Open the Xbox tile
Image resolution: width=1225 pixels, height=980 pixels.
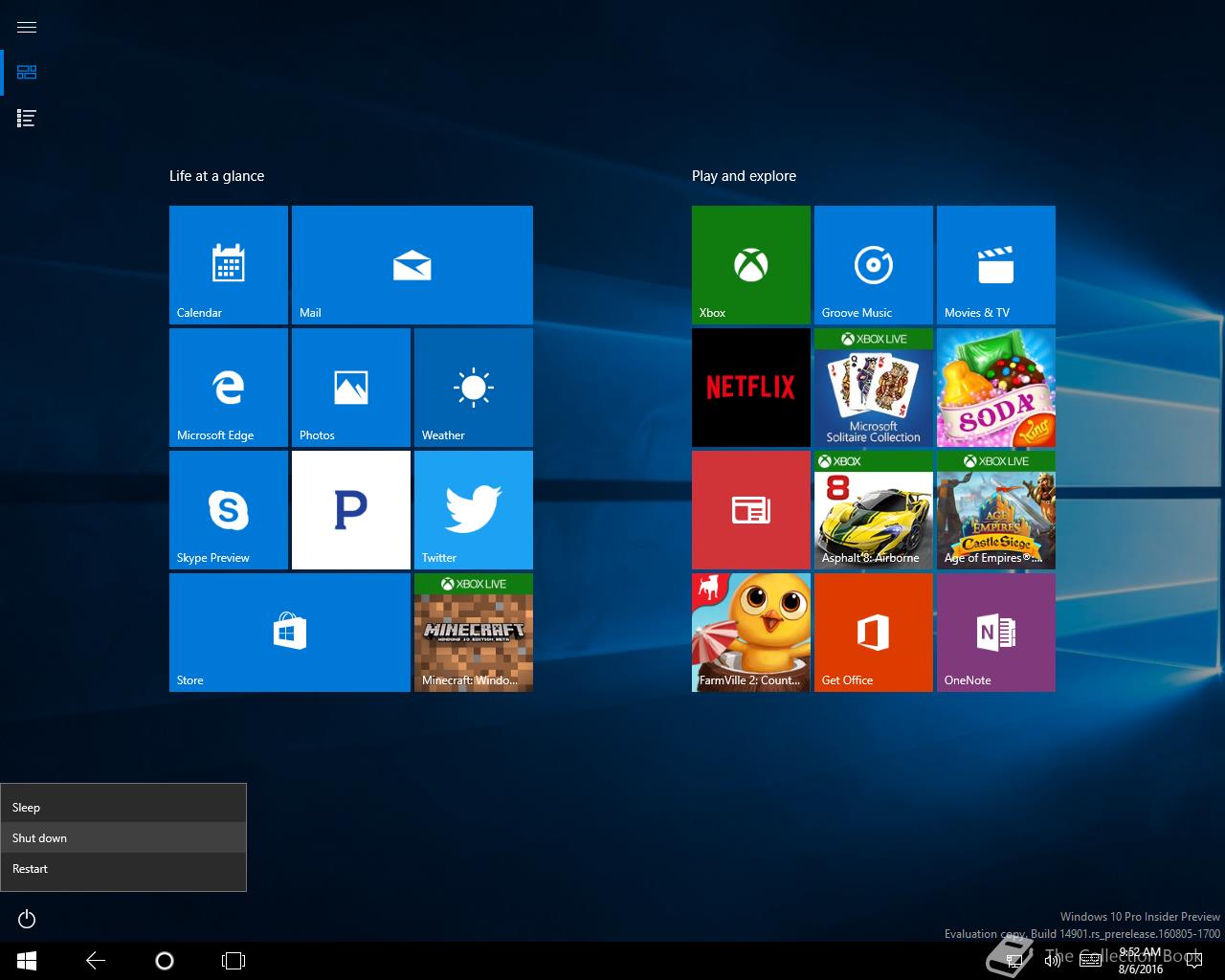[x=751, y=265]
